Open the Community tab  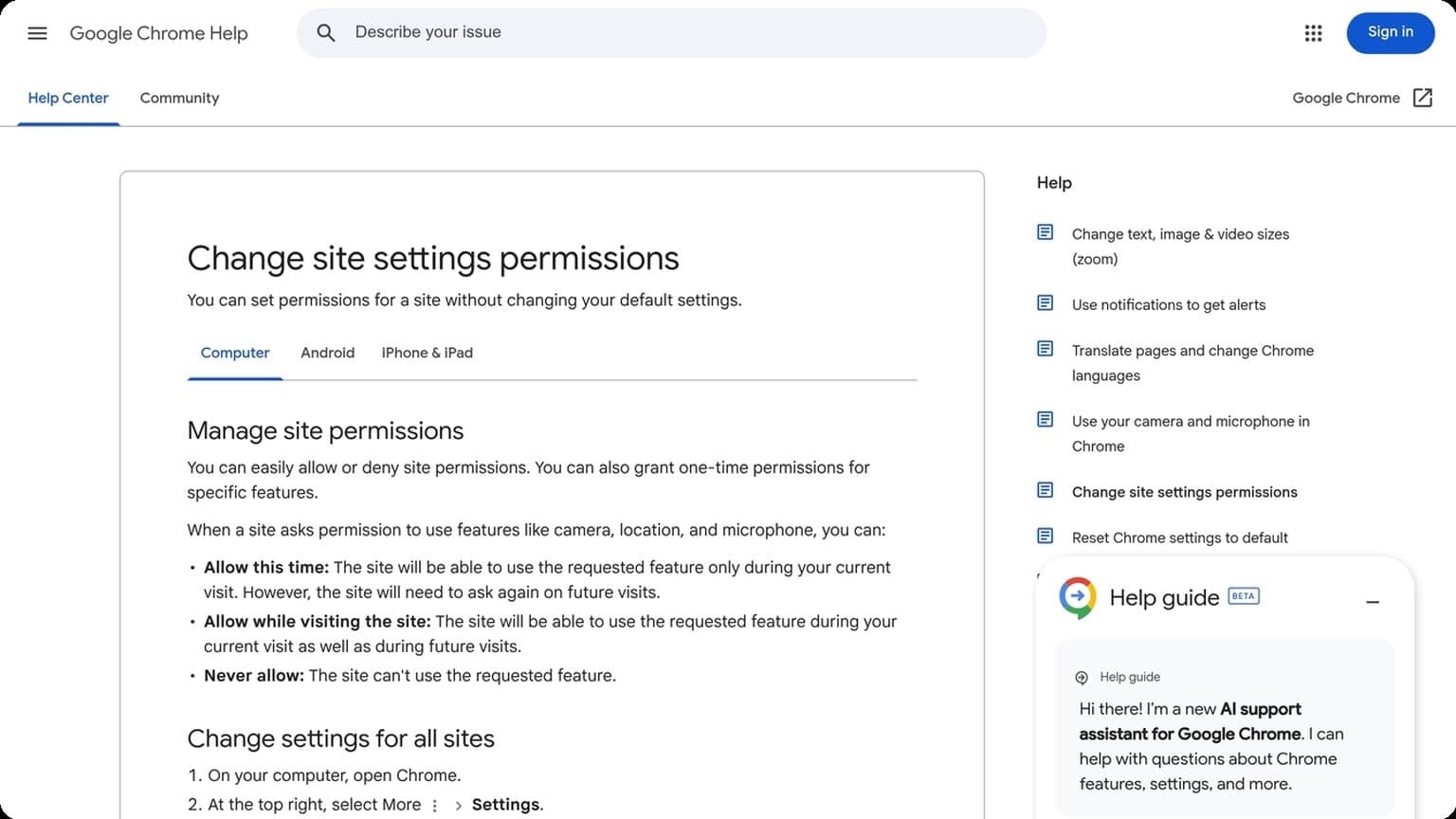(179, 98)
